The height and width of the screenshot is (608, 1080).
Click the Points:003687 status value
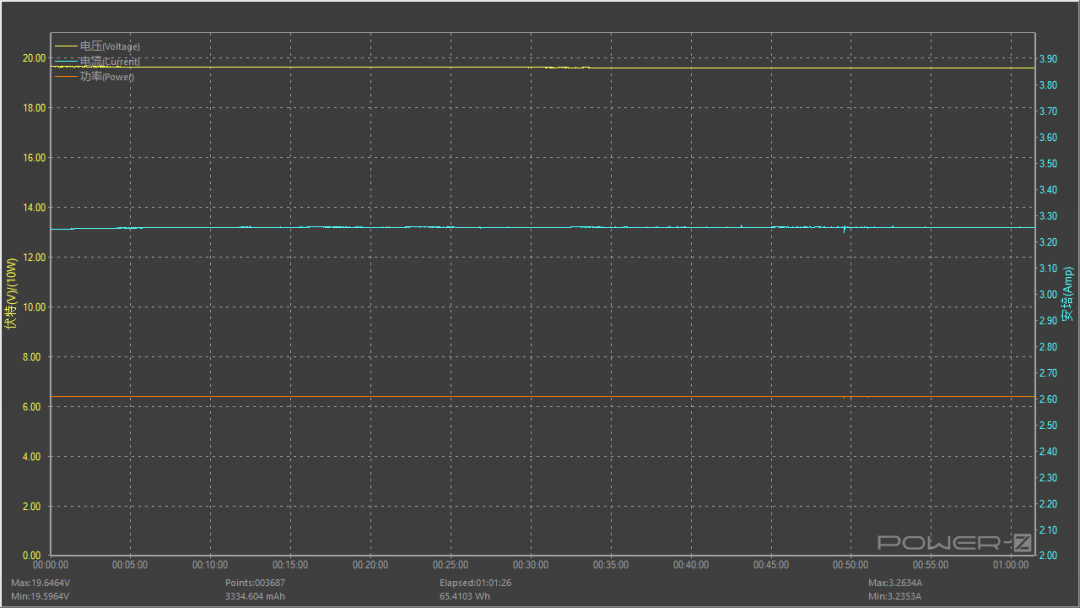coord(255,583)
